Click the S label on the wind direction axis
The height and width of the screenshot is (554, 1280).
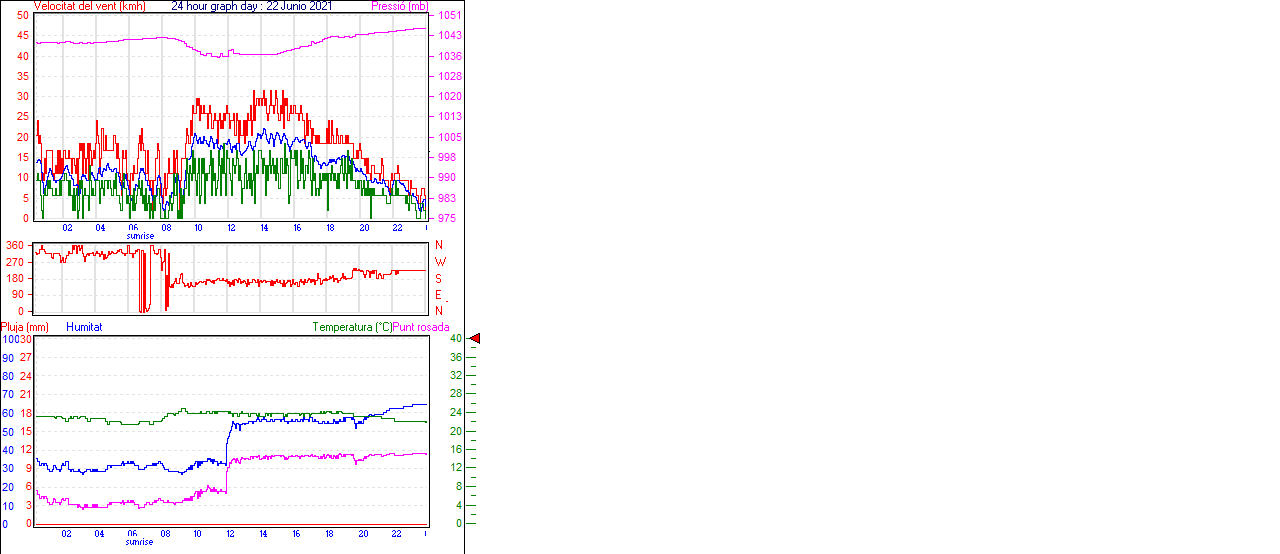(438, 278)
